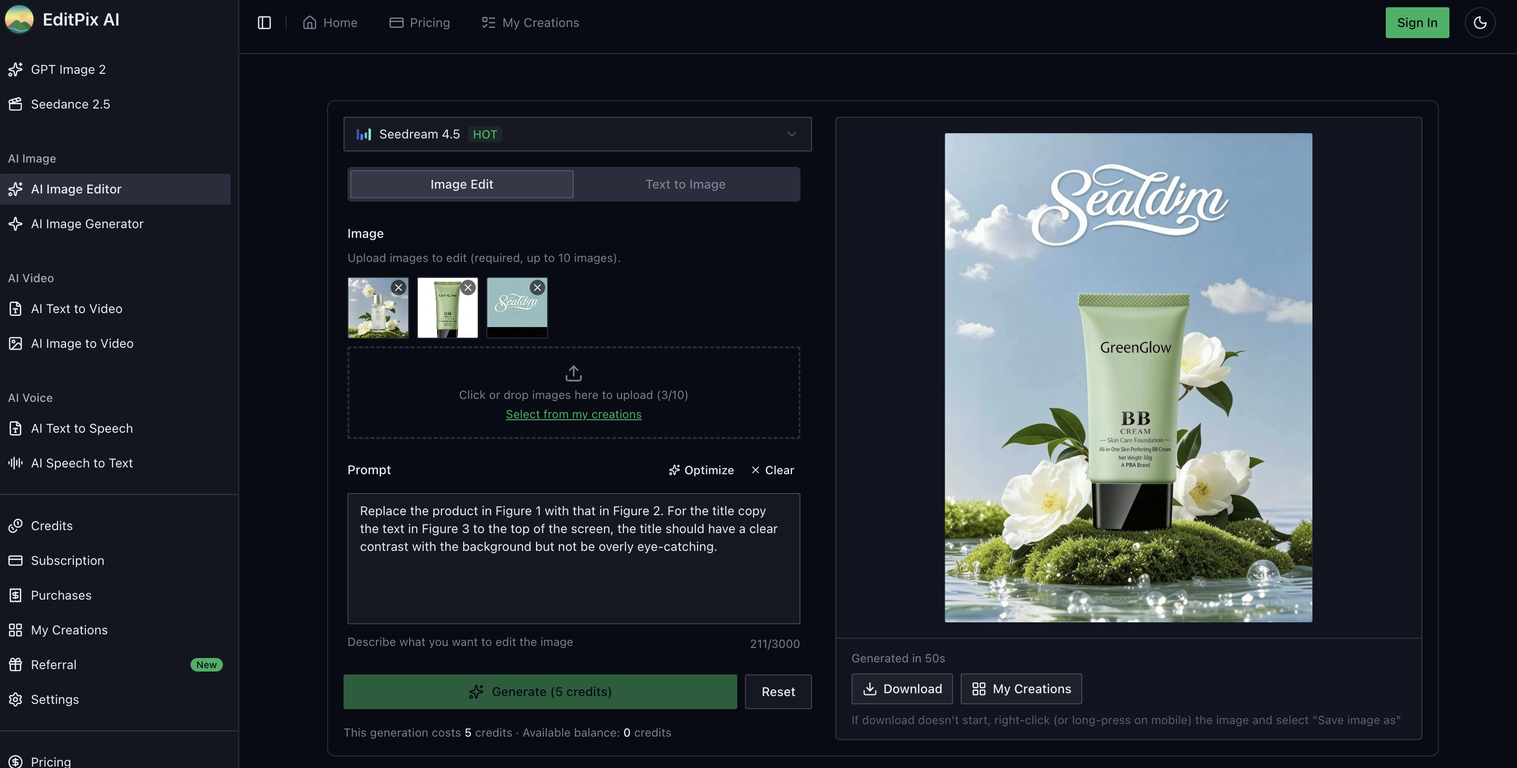Click the EditPix AI logo icon
Viewport: 1517px width, 768px height.
click(x=19, y=19)
